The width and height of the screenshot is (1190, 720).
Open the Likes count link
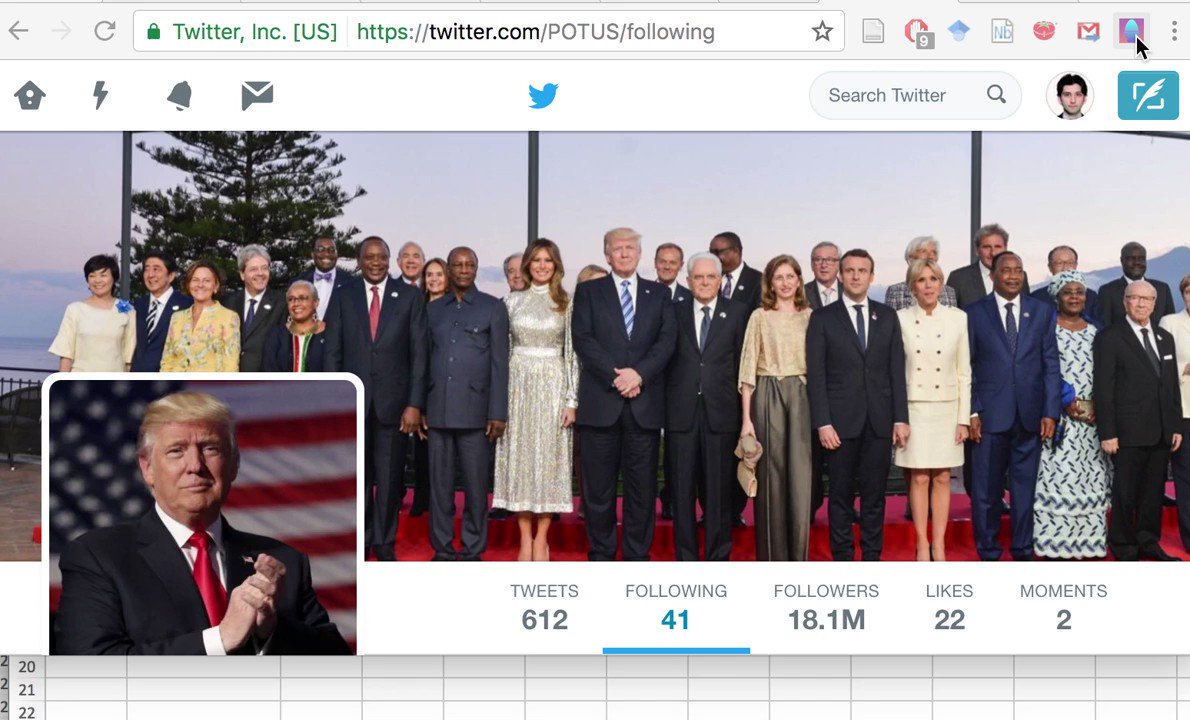(x=949, y=608)
